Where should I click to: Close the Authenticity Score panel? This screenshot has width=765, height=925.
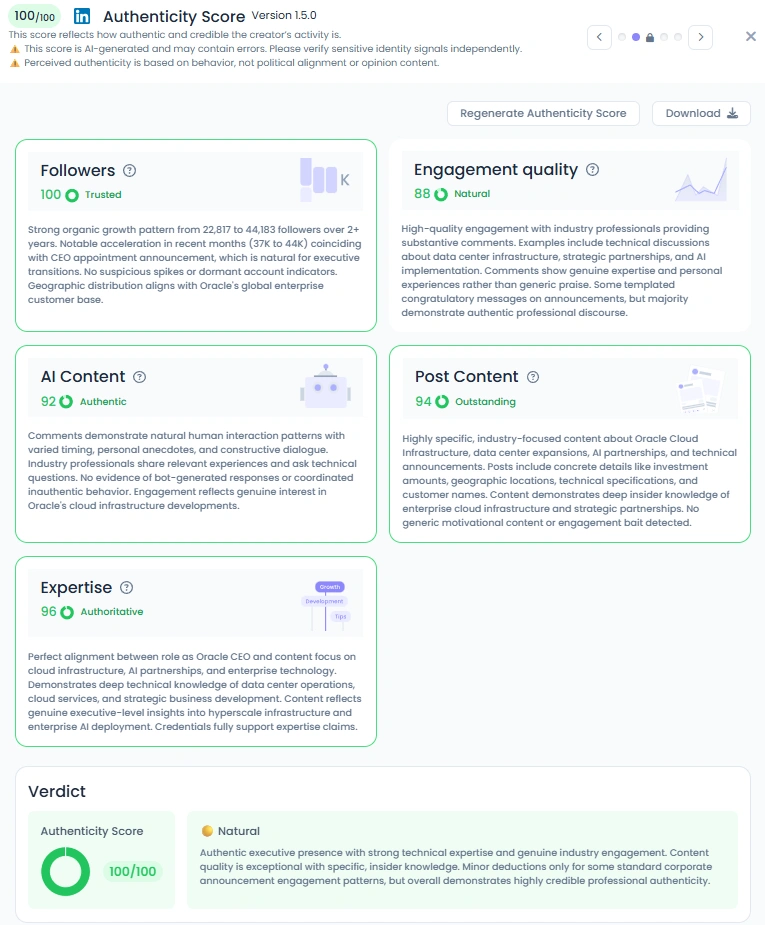click(750, 37)
